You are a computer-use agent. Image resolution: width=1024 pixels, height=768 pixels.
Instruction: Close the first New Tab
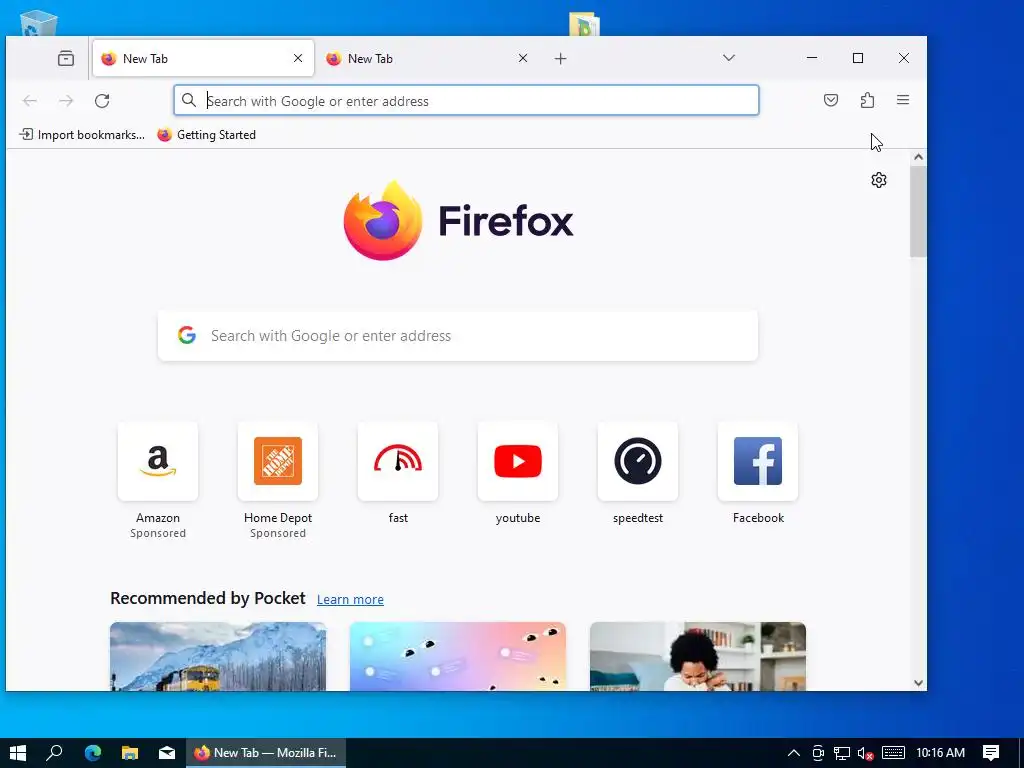tap(298, 58)
